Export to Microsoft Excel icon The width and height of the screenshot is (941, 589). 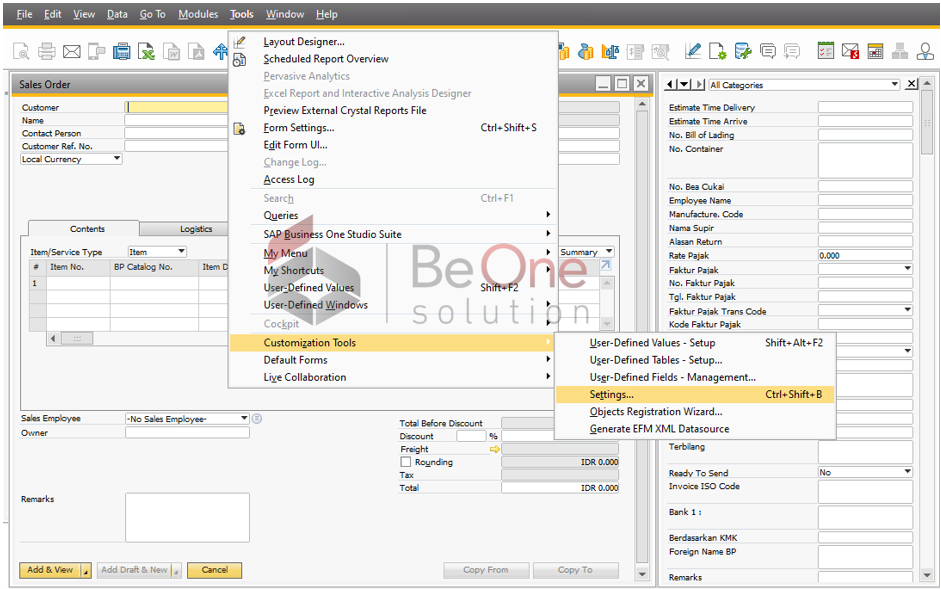146,52
